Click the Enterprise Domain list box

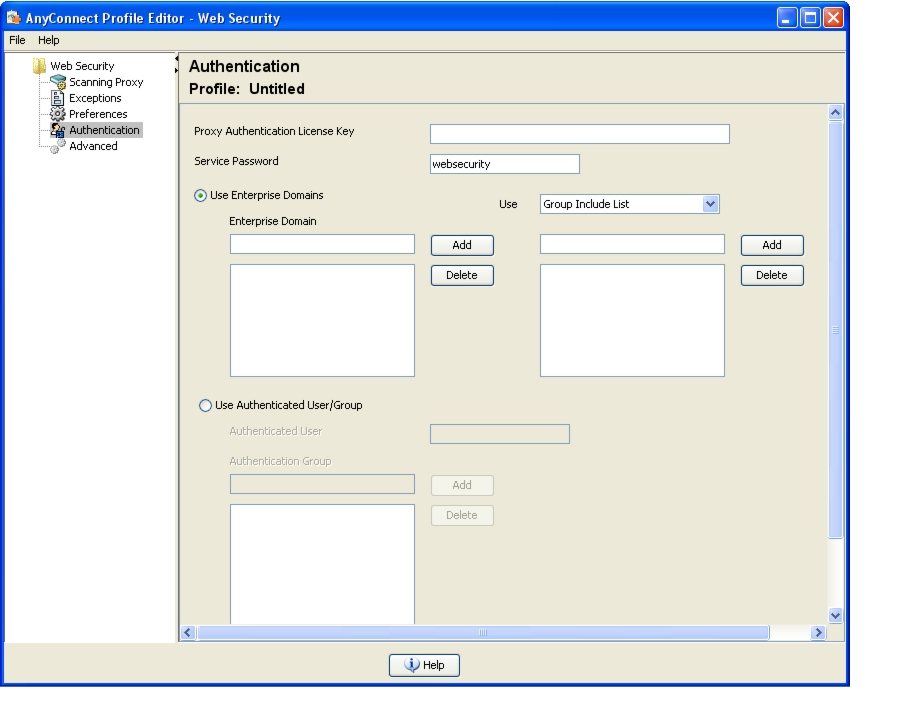click(x=322, y=320)
